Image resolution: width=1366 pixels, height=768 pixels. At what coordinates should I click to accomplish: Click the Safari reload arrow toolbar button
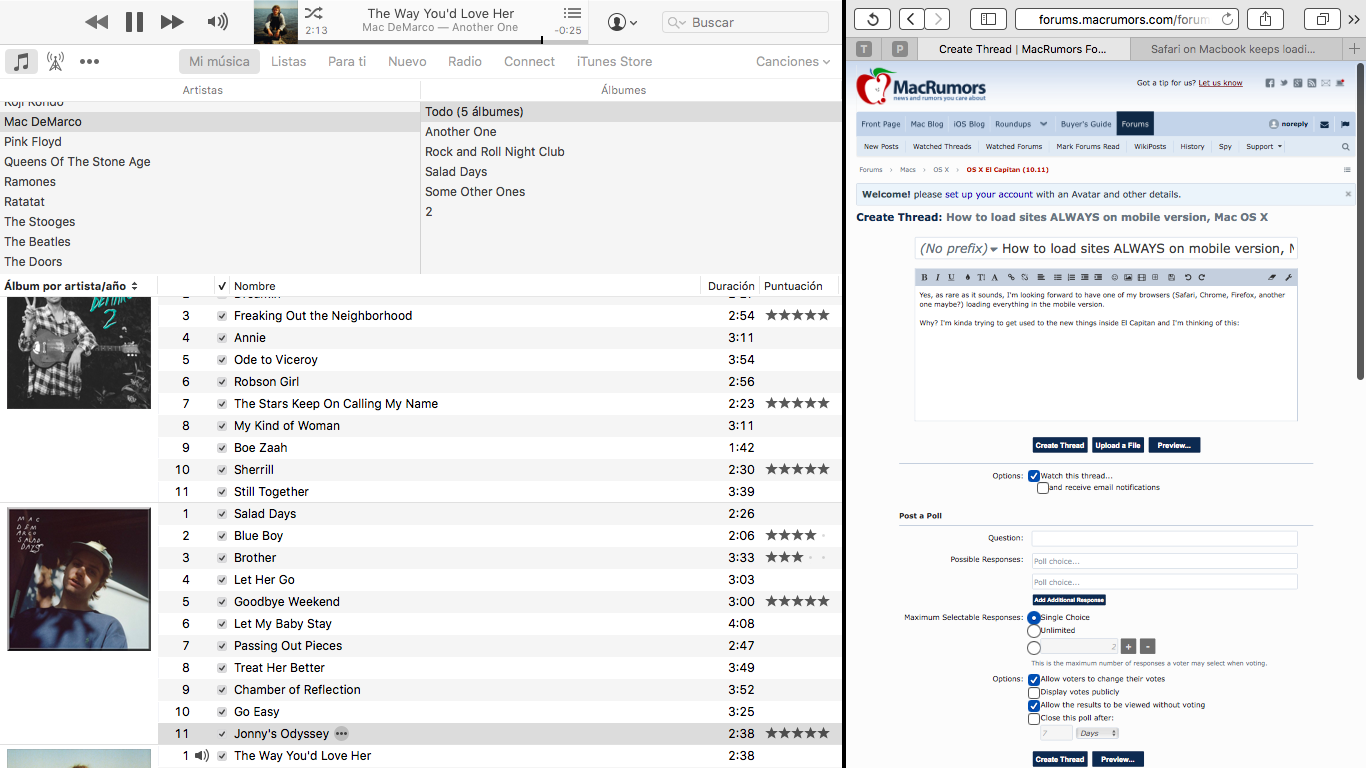[x=872, y=19]
